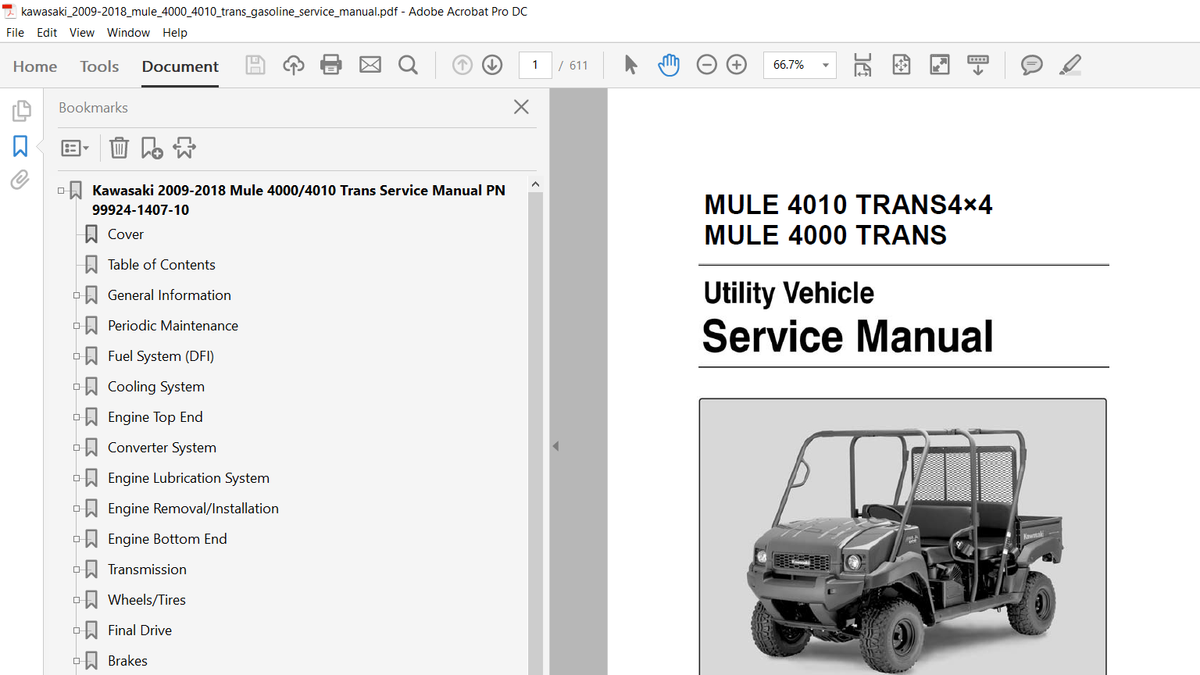Click the find current bookmark icon
Viewport: 1200px width, 675px height.
(x=185, y=148)
